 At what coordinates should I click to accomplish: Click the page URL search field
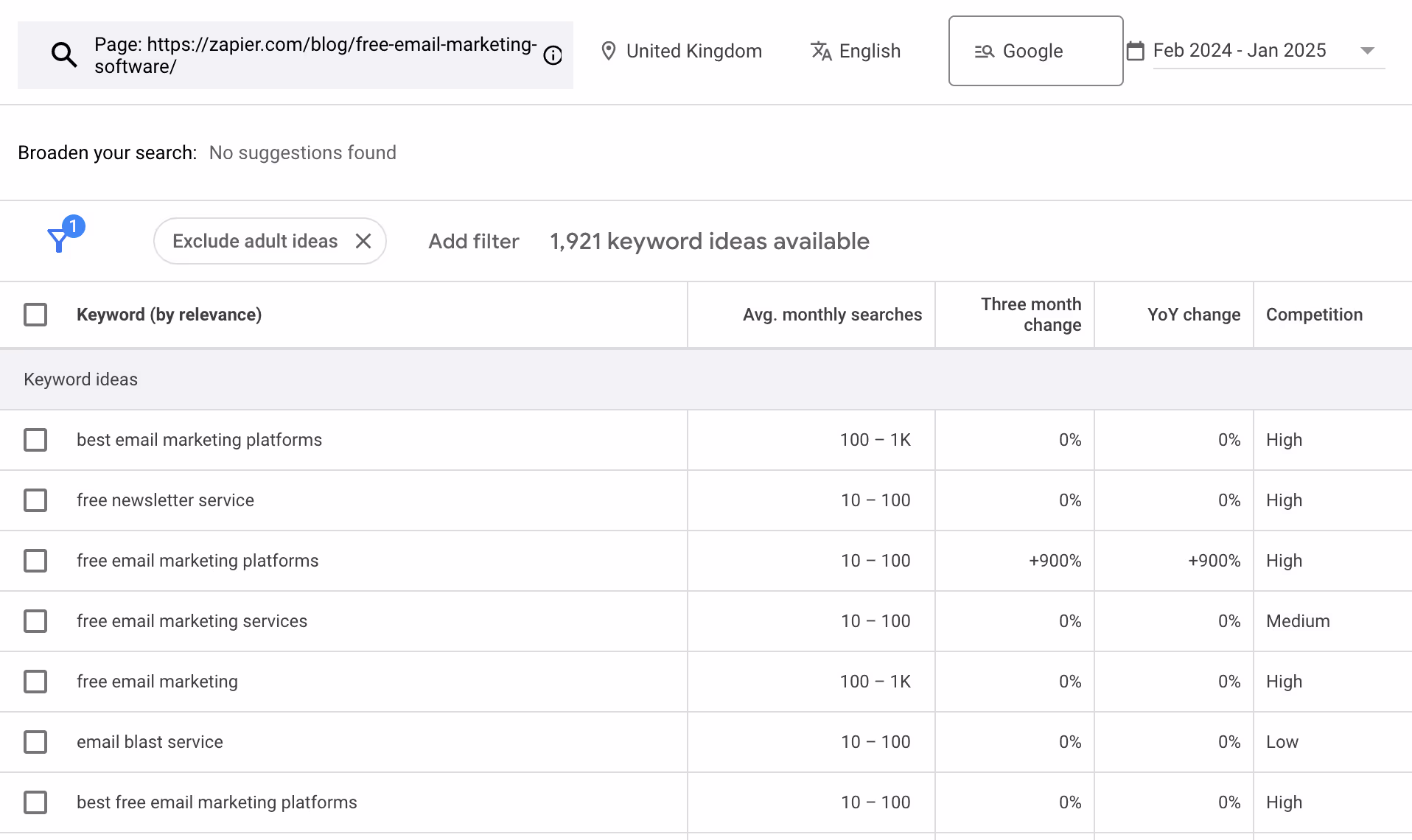click(296, 55)
